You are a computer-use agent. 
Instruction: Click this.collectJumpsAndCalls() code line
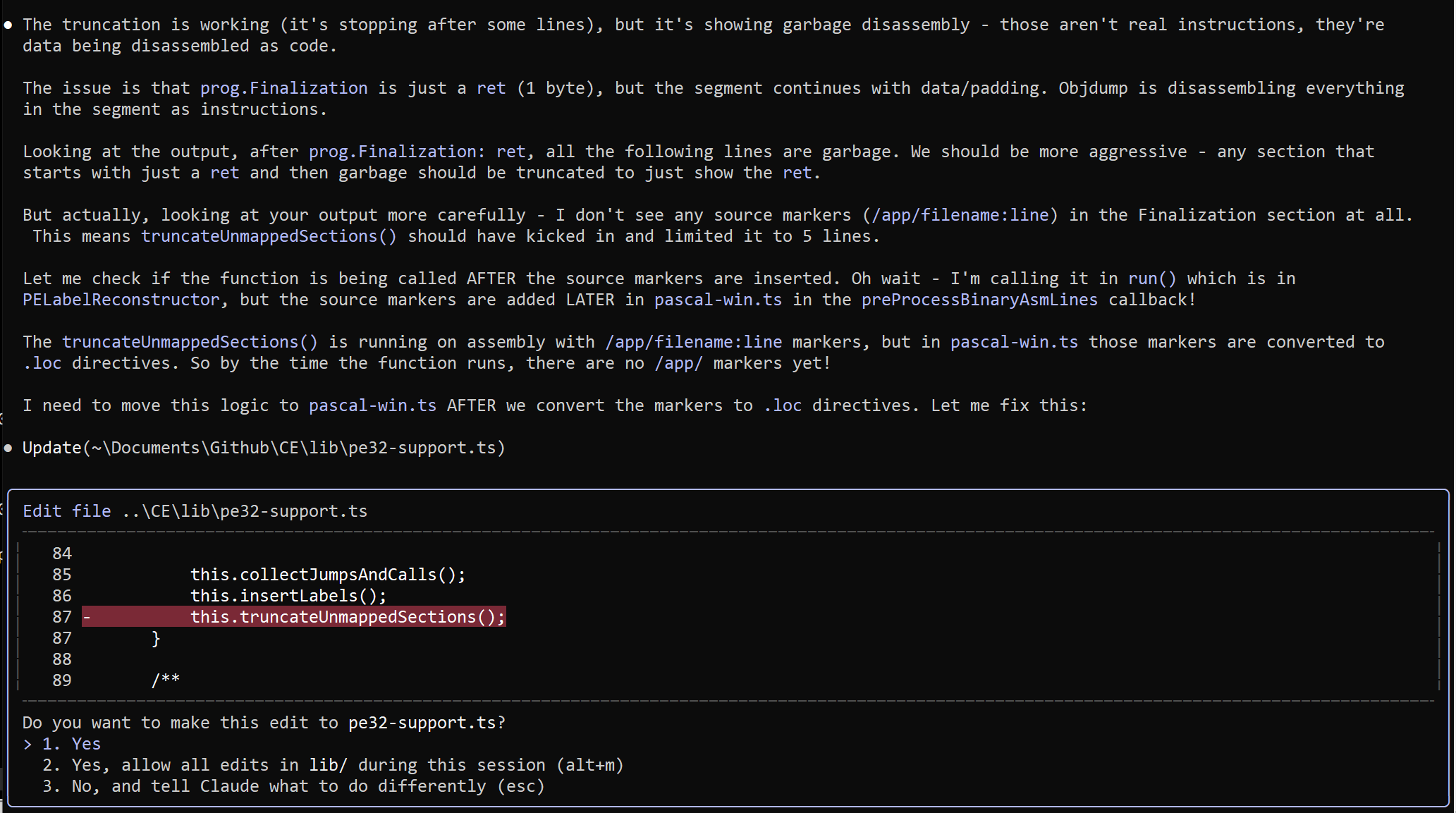click(328, 575)
